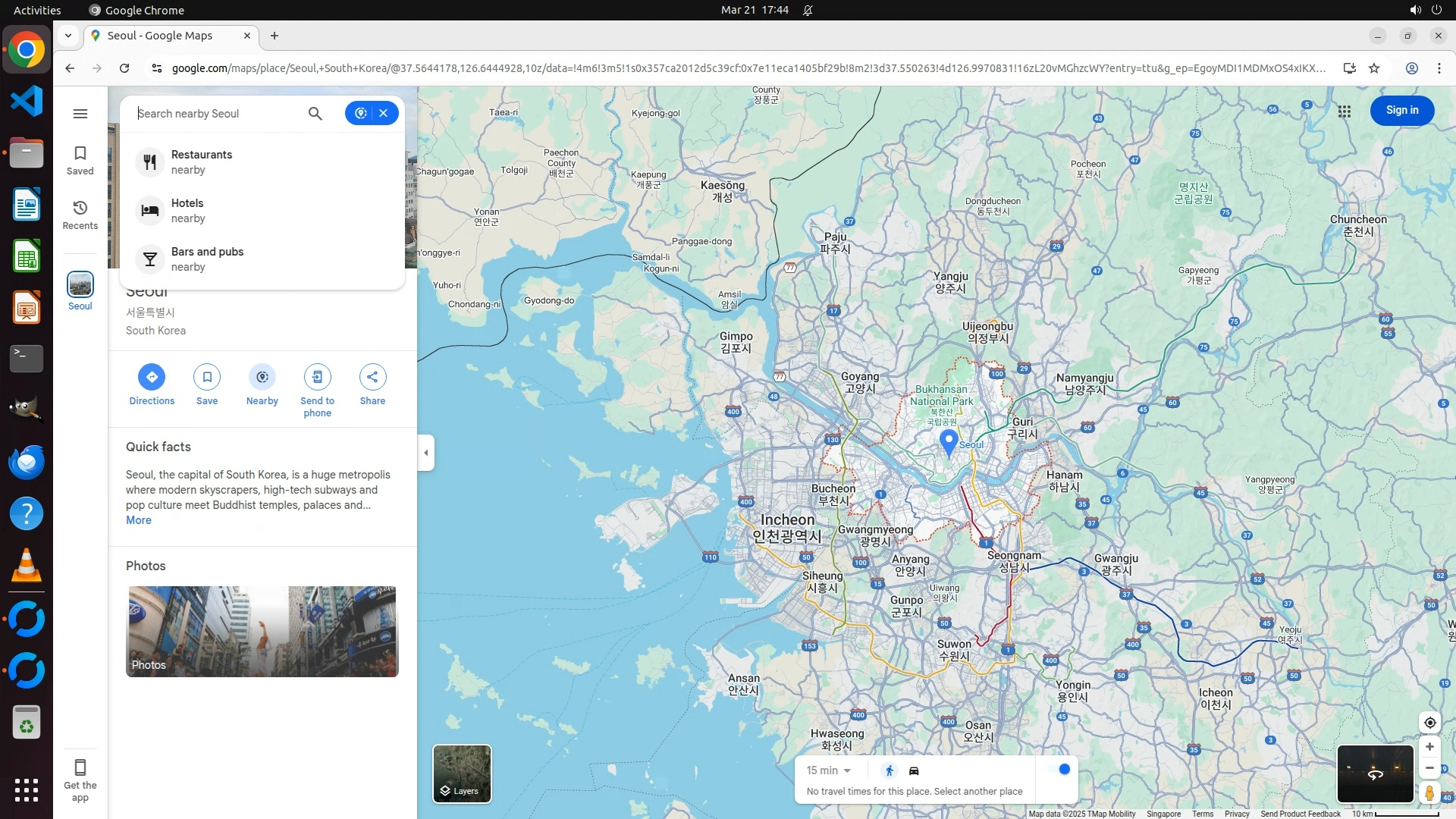1456x819 pixels.
Task: Click the Sign in button
Action: pos(1401,111)
